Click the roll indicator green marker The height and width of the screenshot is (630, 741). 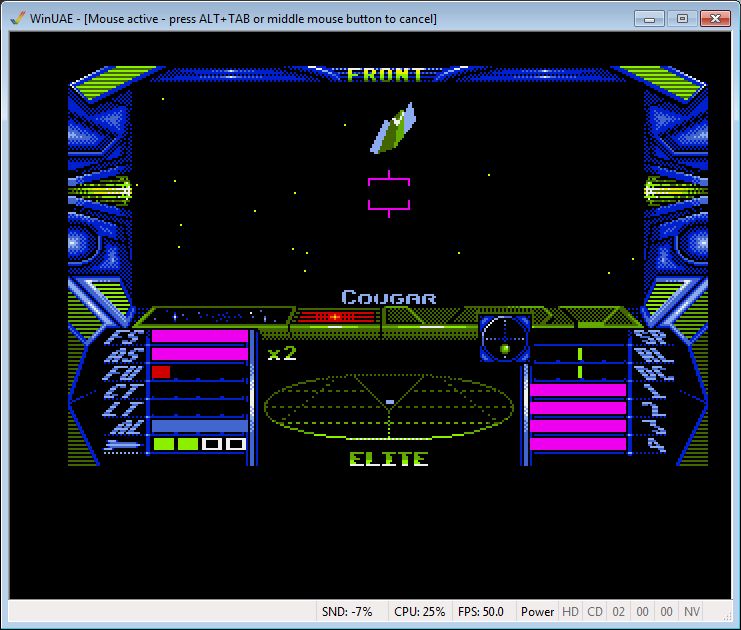coord(580,354)
